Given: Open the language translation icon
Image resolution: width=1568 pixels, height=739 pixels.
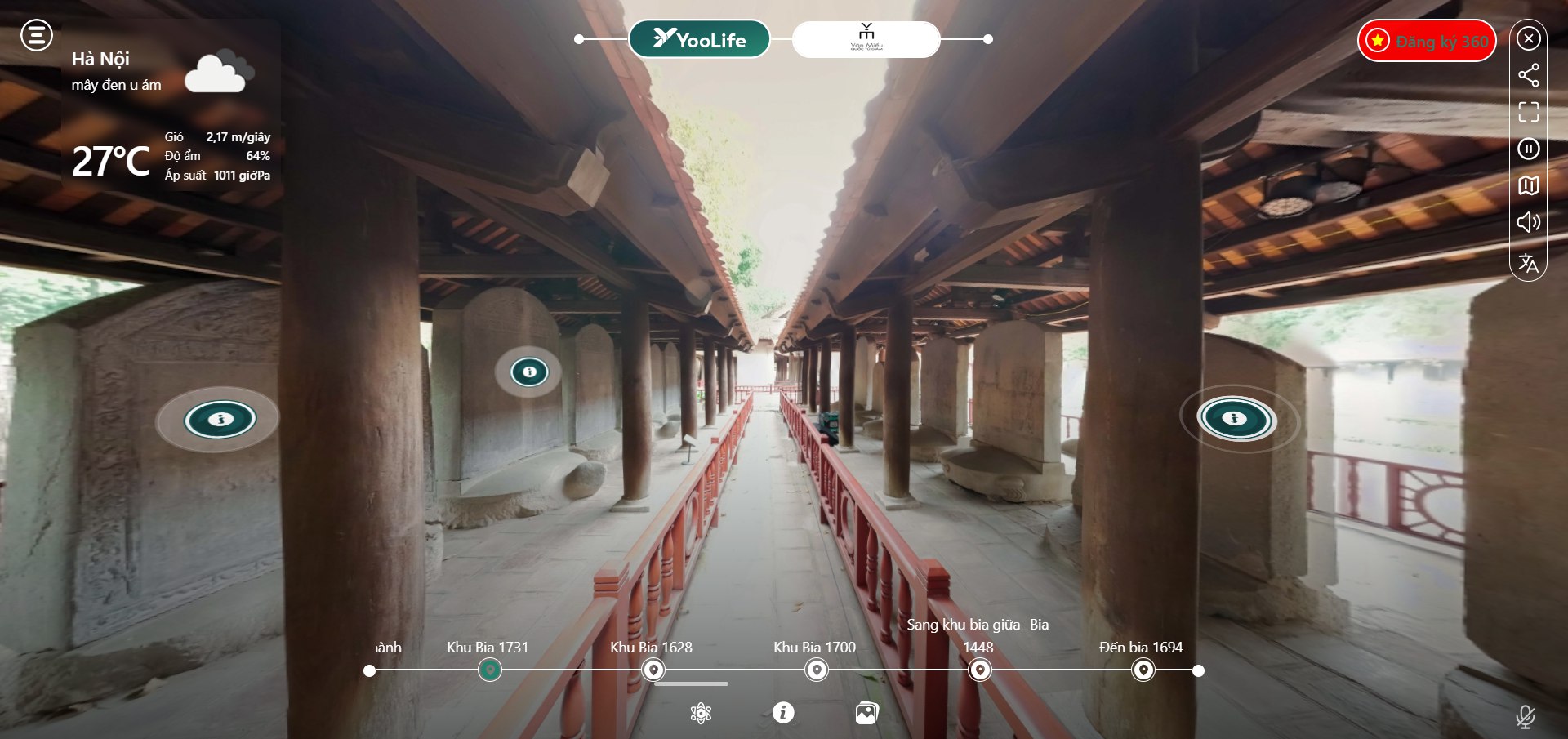Looking at the screenshot, I should click(1529, 262).
